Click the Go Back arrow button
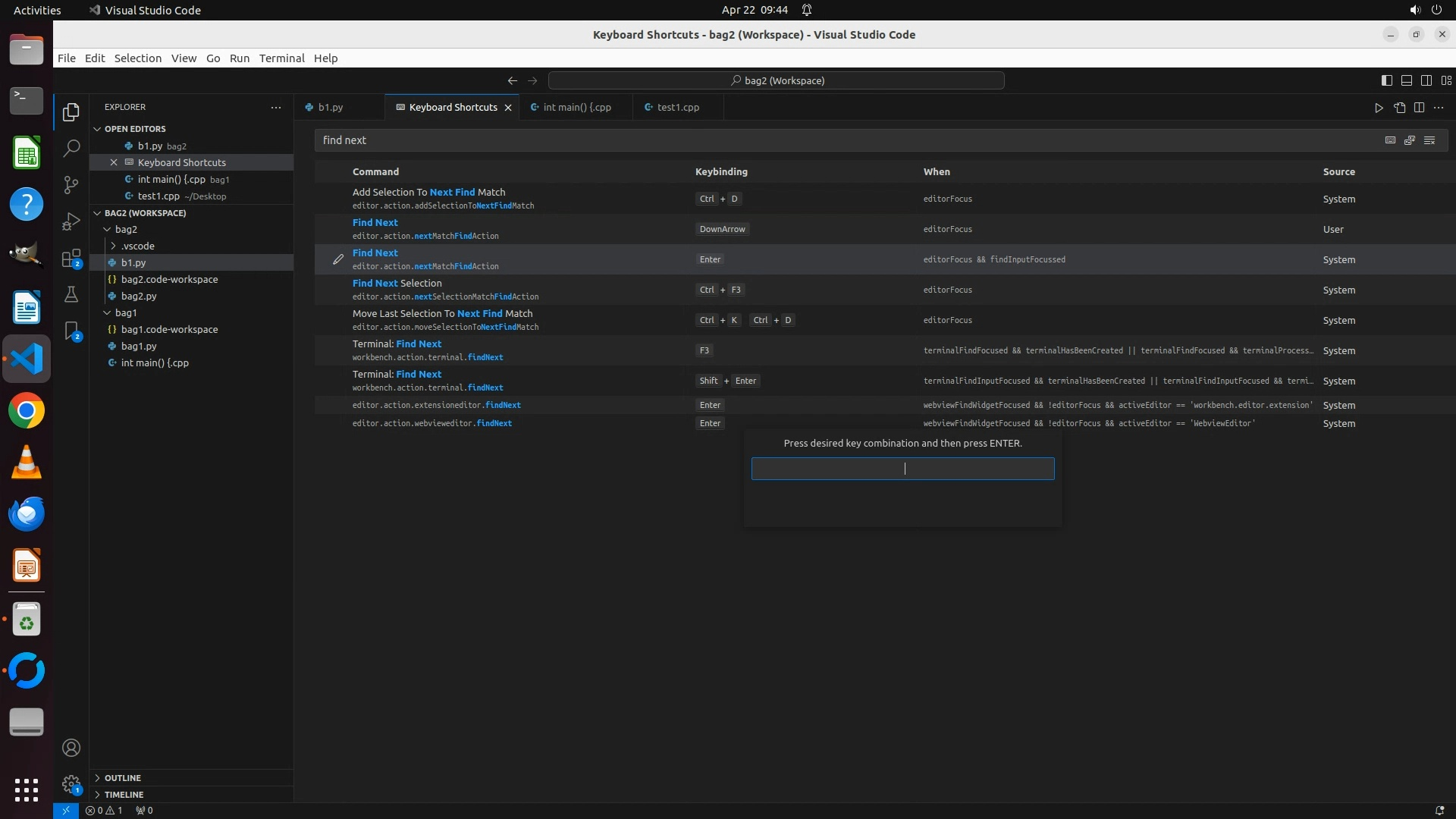1456x819 pixels. [513, 80]
